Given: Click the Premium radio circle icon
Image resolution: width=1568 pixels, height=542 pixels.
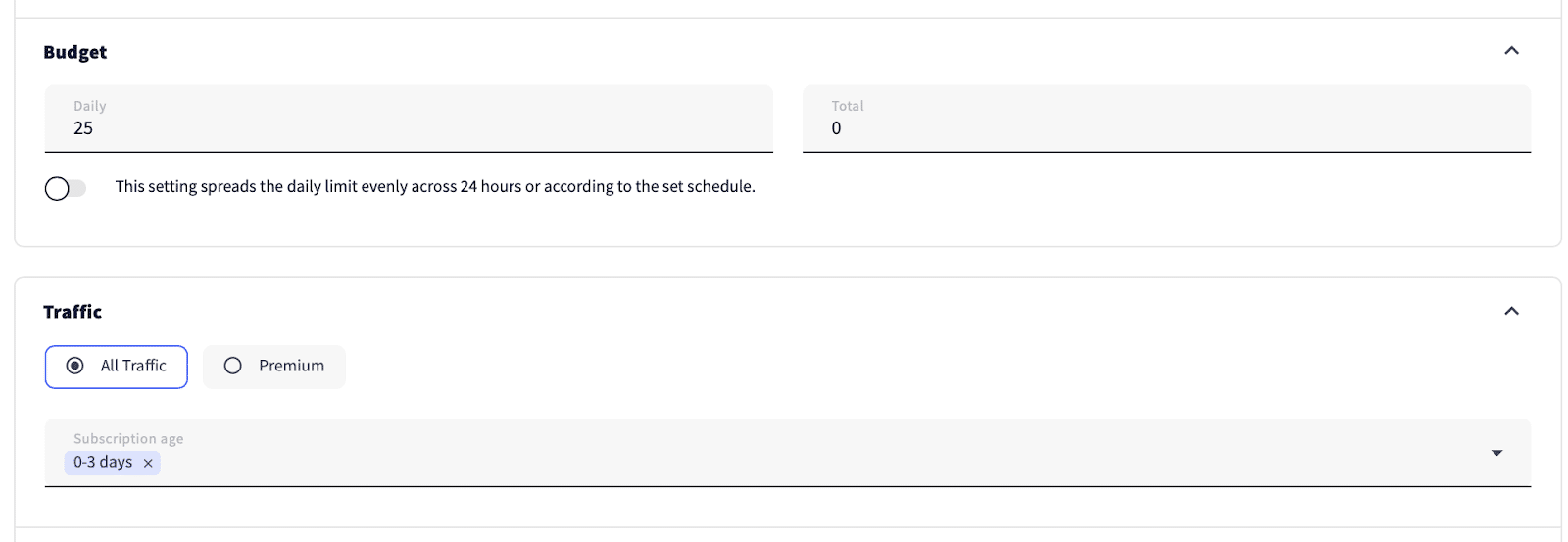Looking at the screenshot, I should 232,366.
